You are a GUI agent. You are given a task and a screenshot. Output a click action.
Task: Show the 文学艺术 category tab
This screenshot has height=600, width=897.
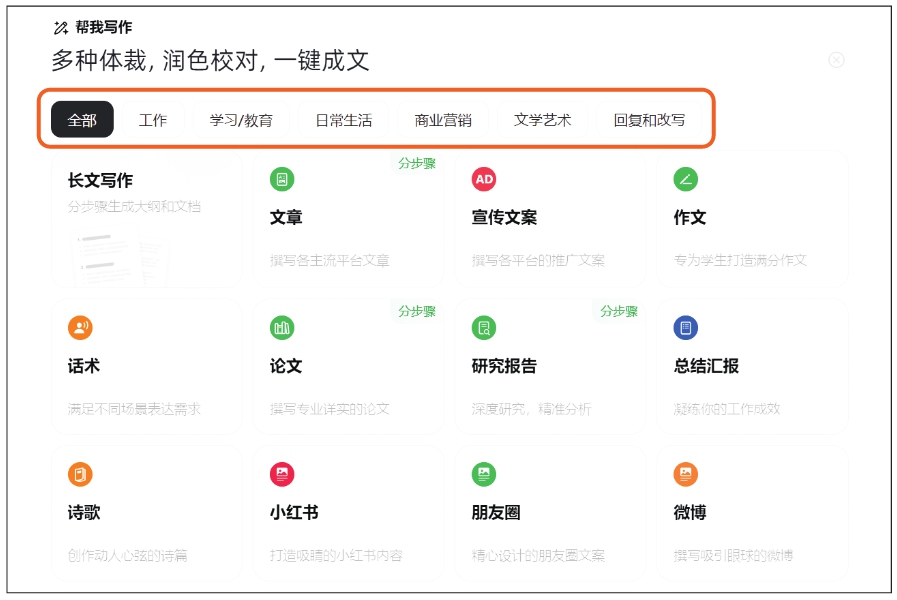(542, 120)
